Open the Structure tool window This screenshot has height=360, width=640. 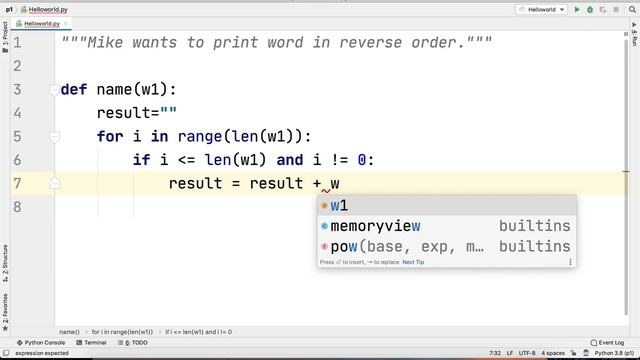click(x=5, y=263)
